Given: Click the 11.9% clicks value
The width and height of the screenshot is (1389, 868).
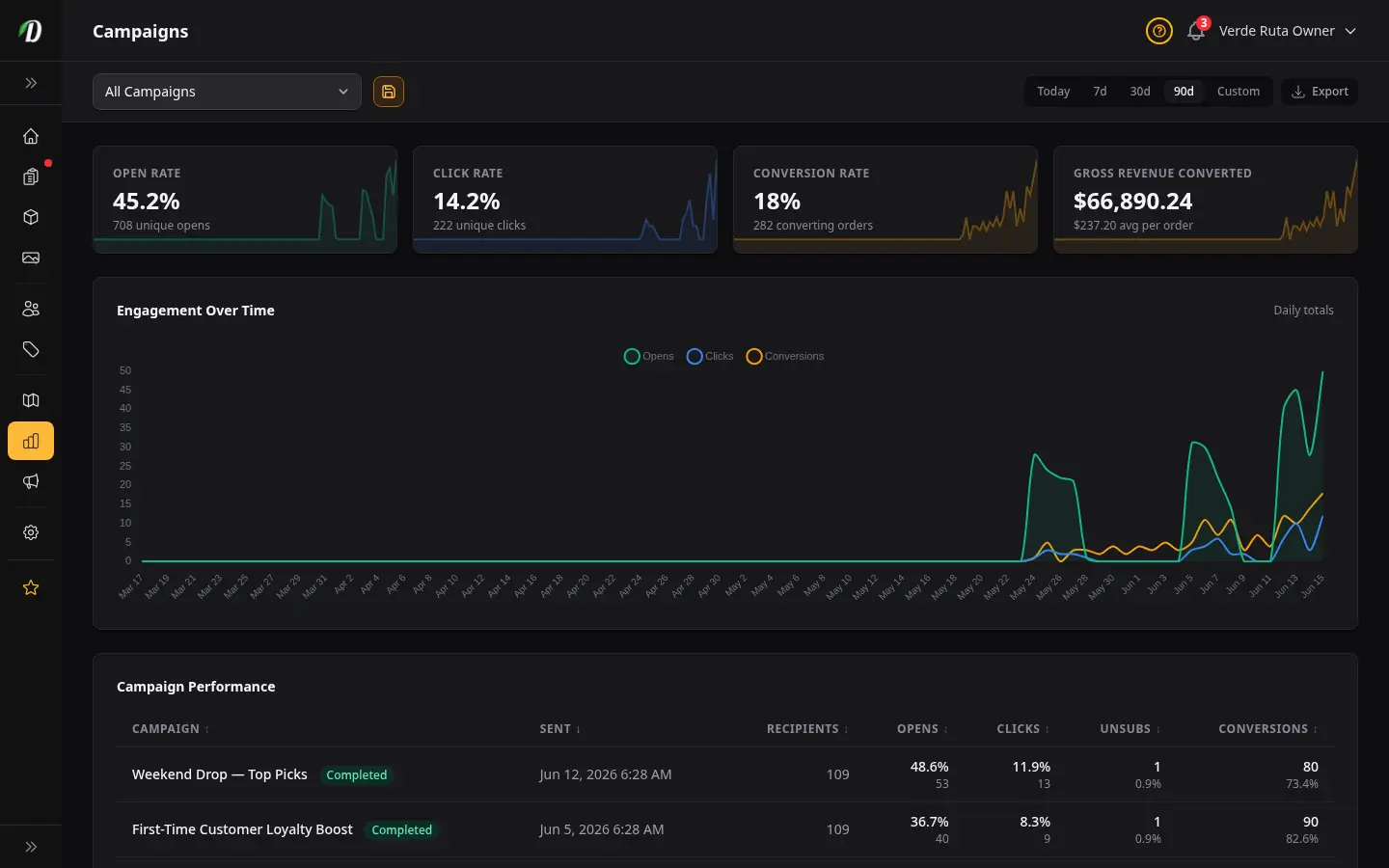Looking at the screenshot, I should pos(1031,767).
